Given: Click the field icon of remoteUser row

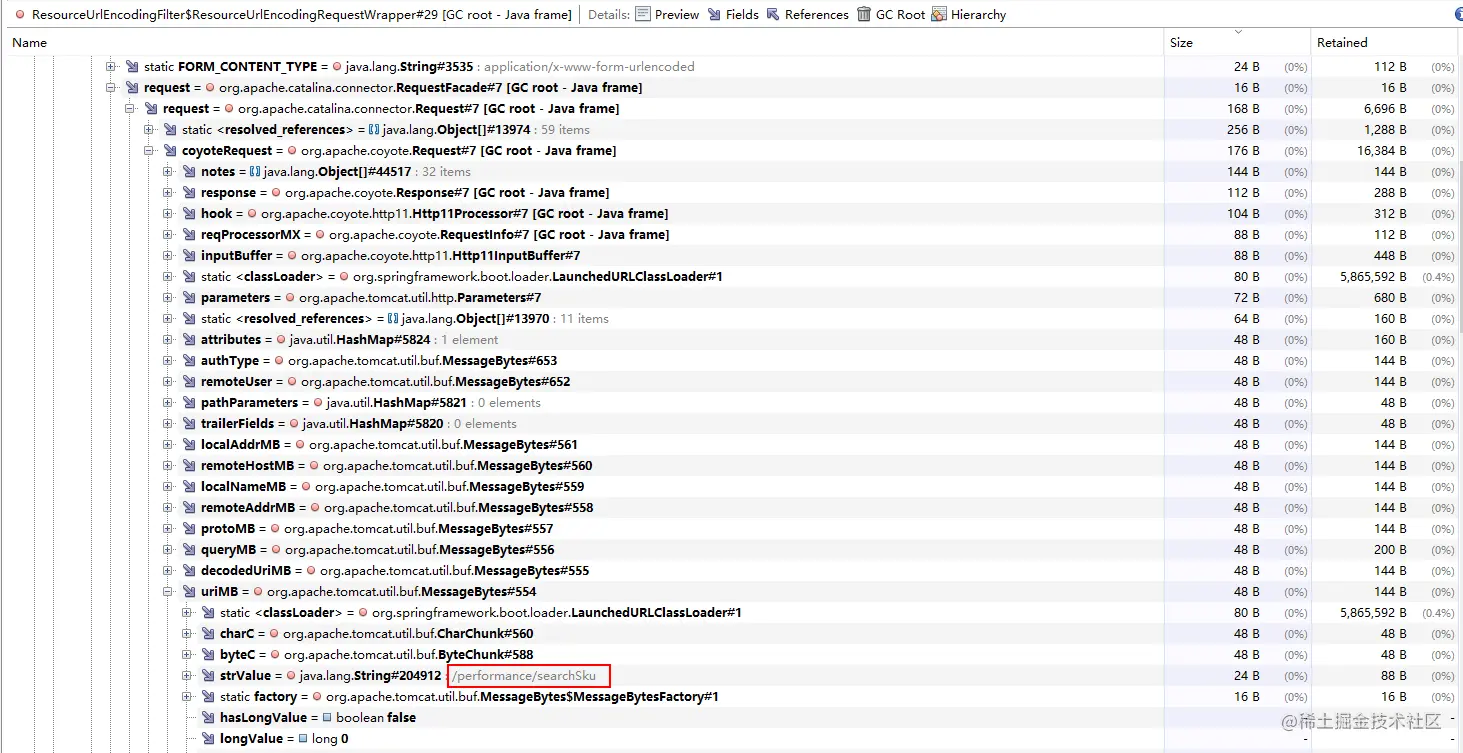Looking at the screenshot, I should click(189, 382).
